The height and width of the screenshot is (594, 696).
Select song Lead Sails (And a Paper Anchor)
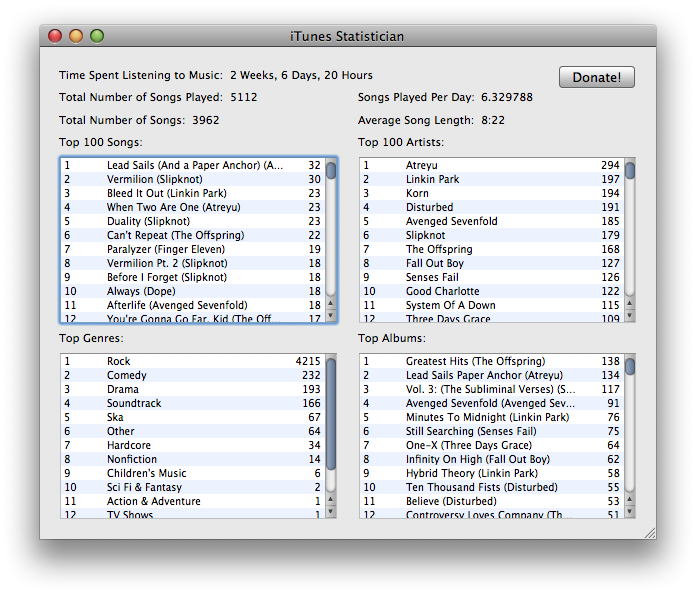click(193, 165)
